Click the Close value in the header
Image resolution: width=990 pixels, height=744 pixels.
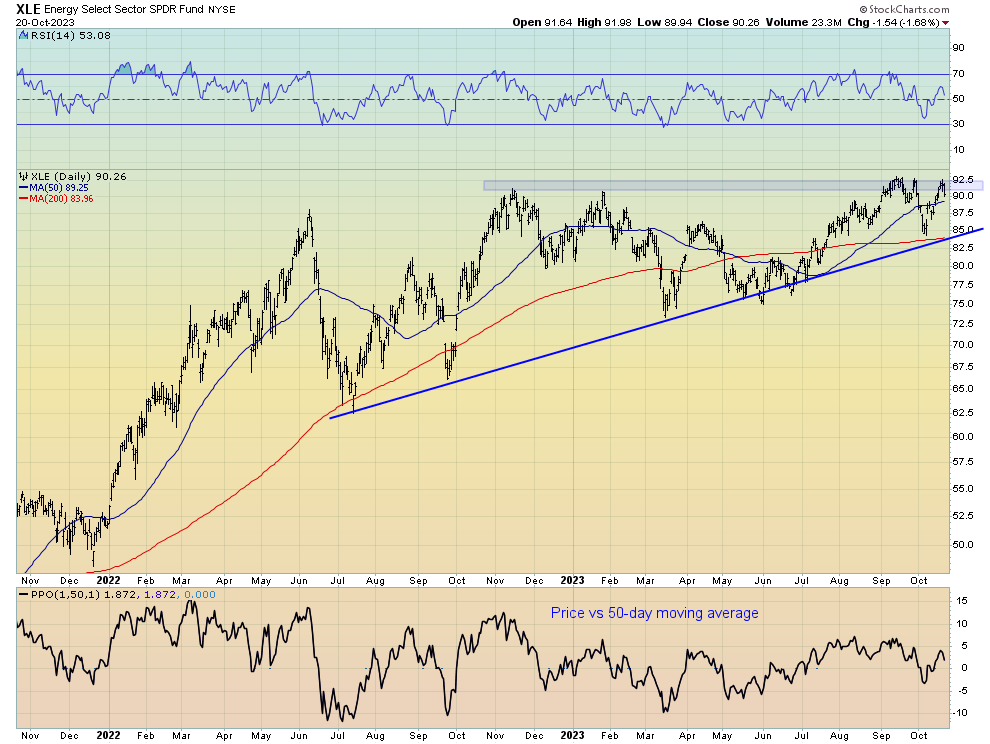click(x=746, y=22)
